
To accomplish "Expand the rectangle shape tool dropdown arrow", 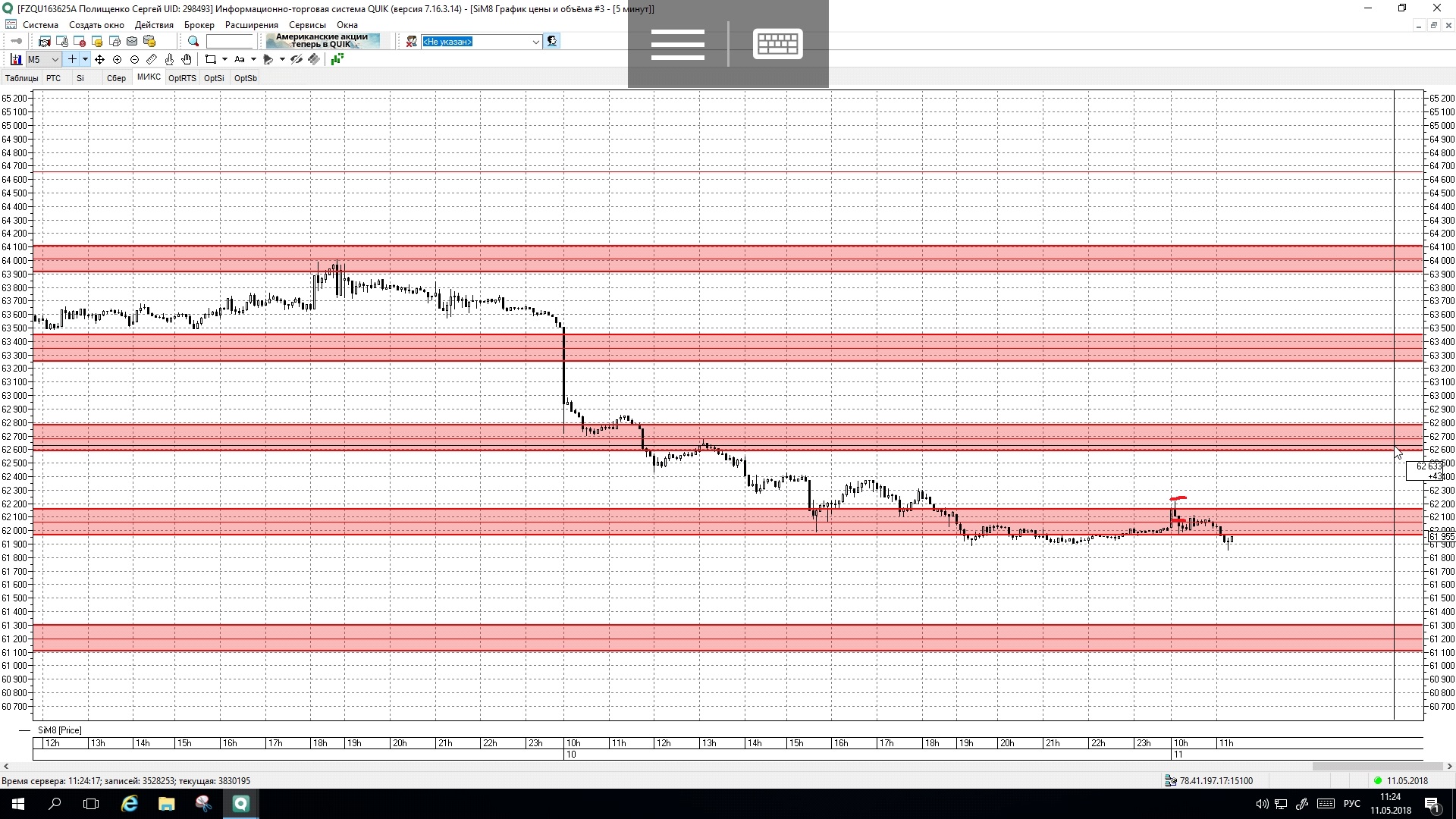I will click(224, 59).
